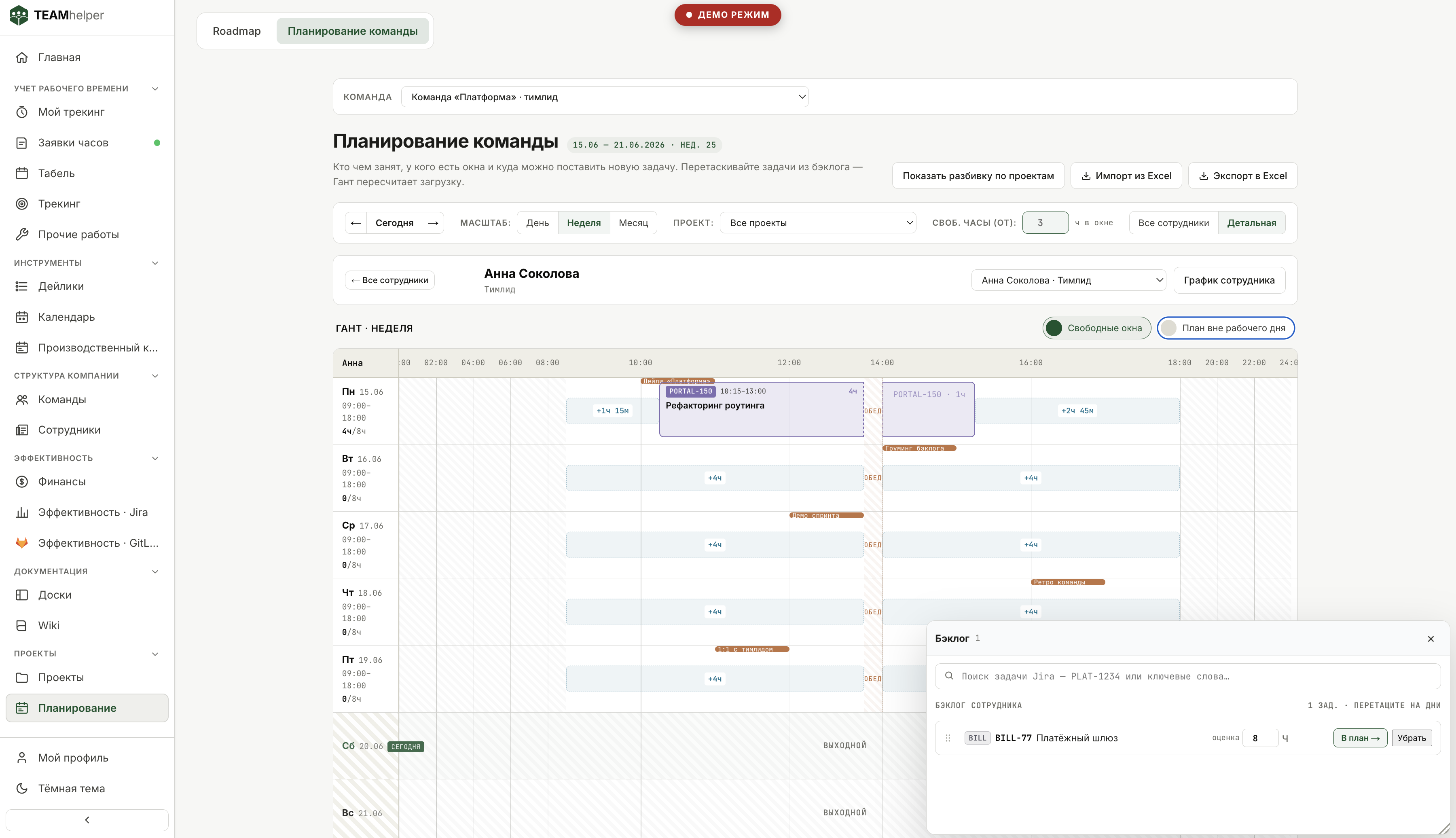This screenshot has height=838, width=1456.
Task: Click Импорт из Excel button
Action: pyautogui.click(x=1126, y=176)
